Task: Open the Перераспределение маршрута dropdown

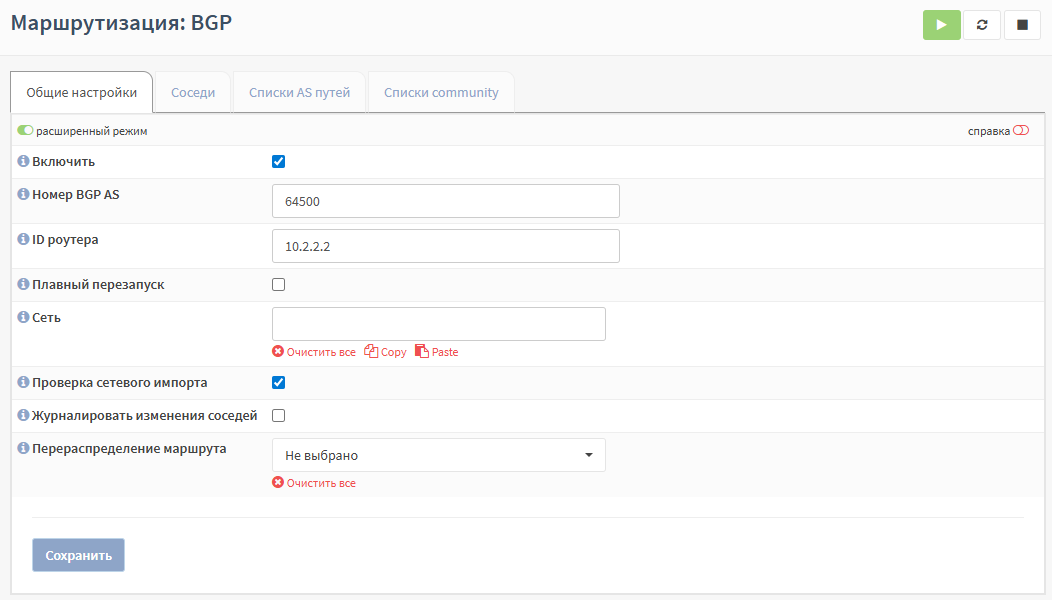Action: (438, 455)
